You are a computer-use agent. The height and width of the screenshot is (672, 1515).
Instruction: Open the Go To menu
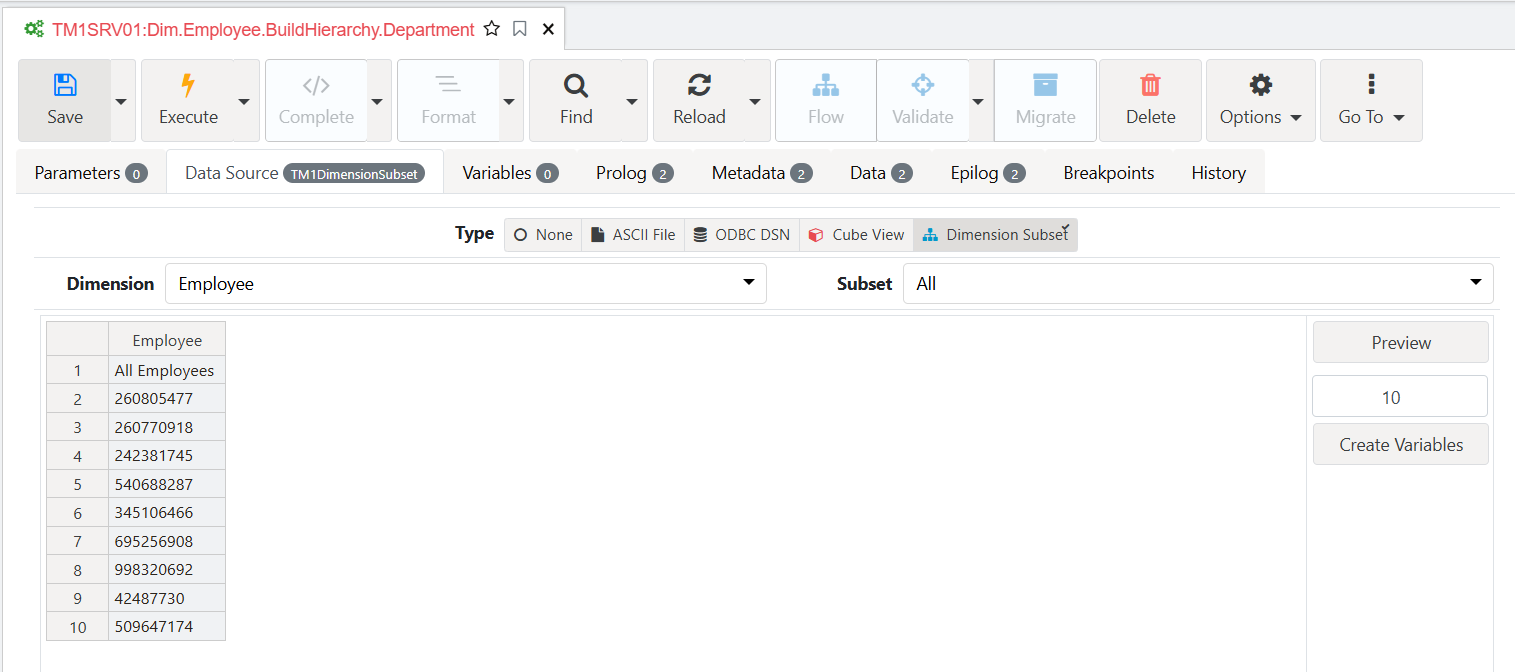pos(1371,100)
